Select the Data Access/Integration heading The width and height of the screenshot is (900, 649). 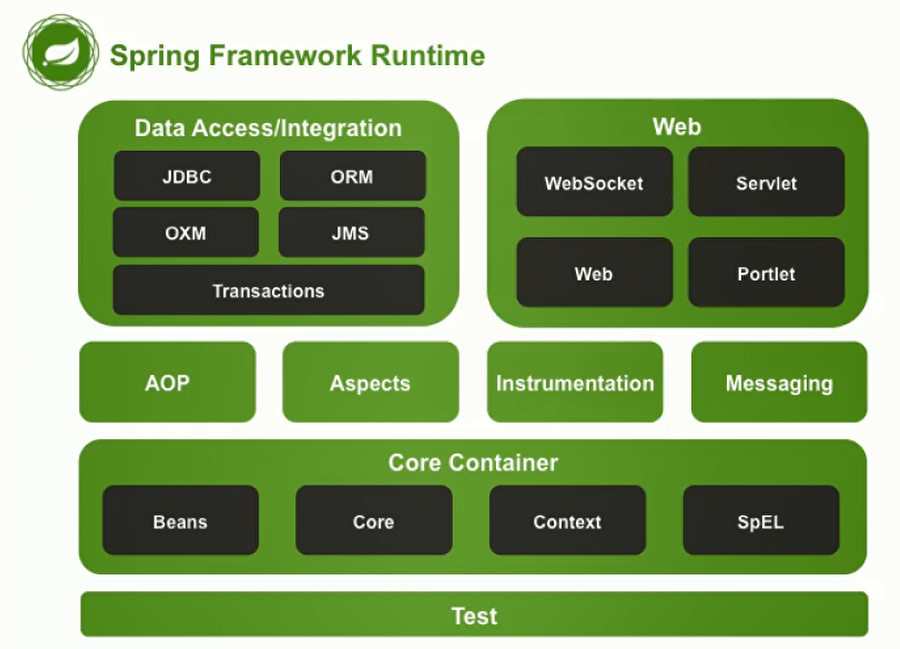pos(268,128)
